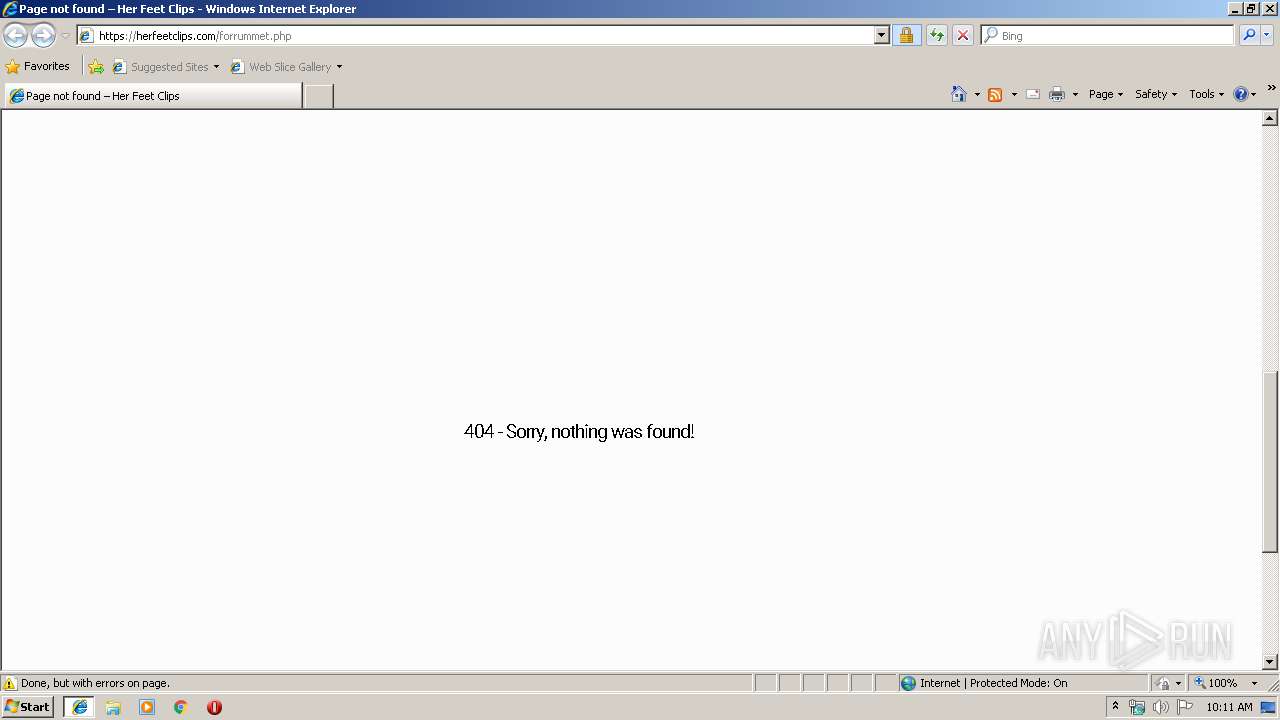The width and height of the screenshot is (1280, 720).
Task: Click 'Done, but with errors on page' status
Action: pos(96,684)
